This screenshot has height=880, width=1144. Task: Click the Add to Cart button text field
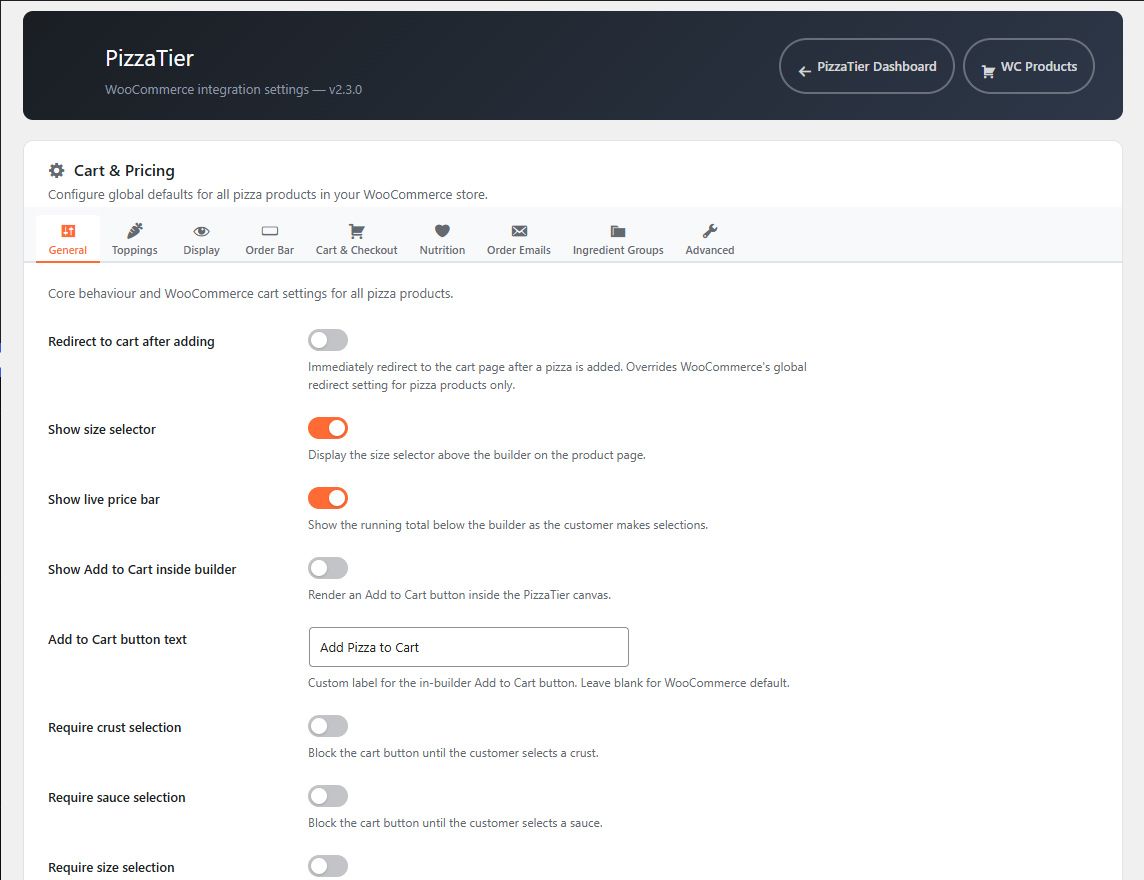[468, 647]
